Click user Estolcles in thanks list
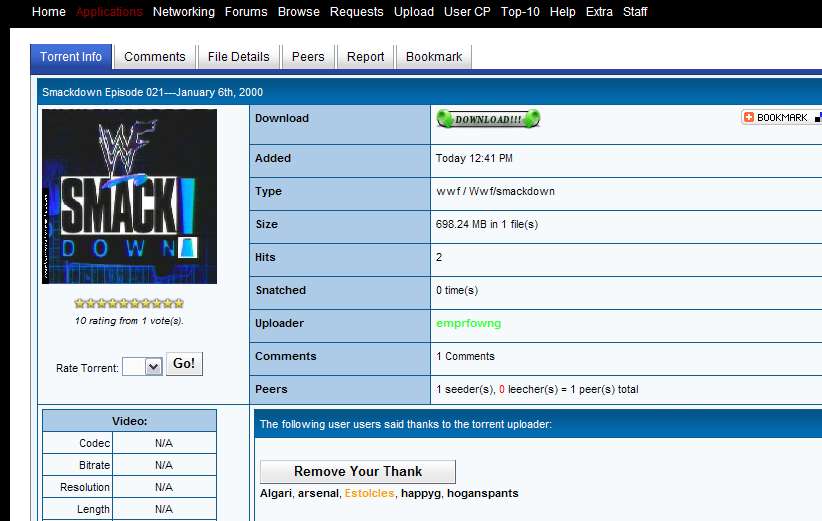This screenshot has height=521, width=822. 369,493
